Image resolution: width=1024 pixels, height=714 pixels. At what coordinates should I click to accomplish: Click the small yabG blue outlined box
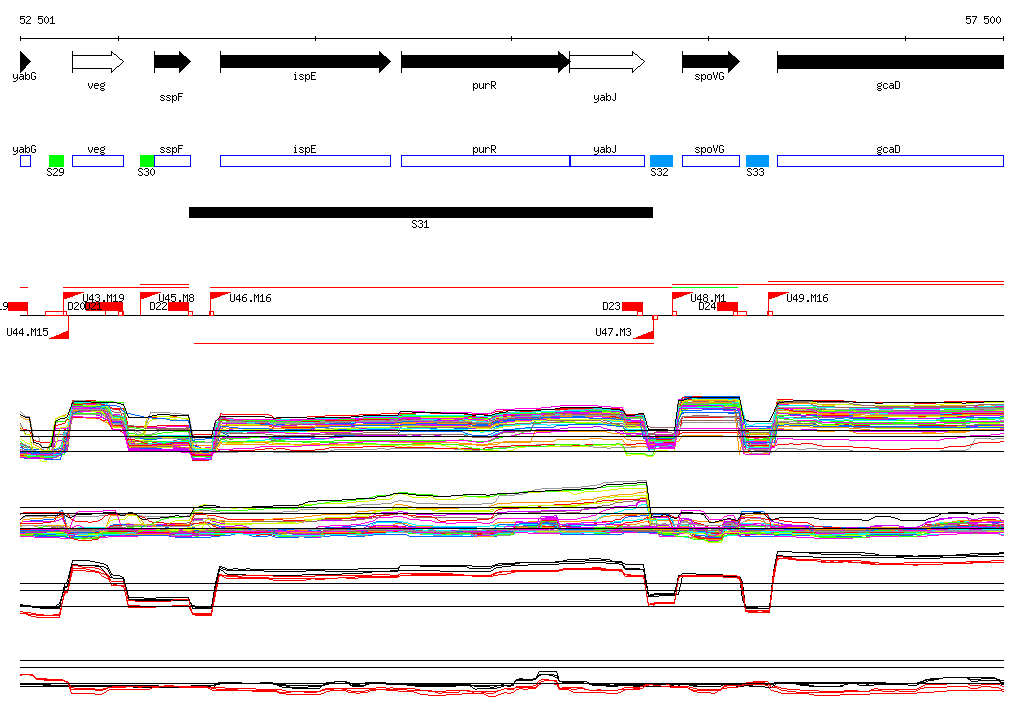click(x=25, y=161)
